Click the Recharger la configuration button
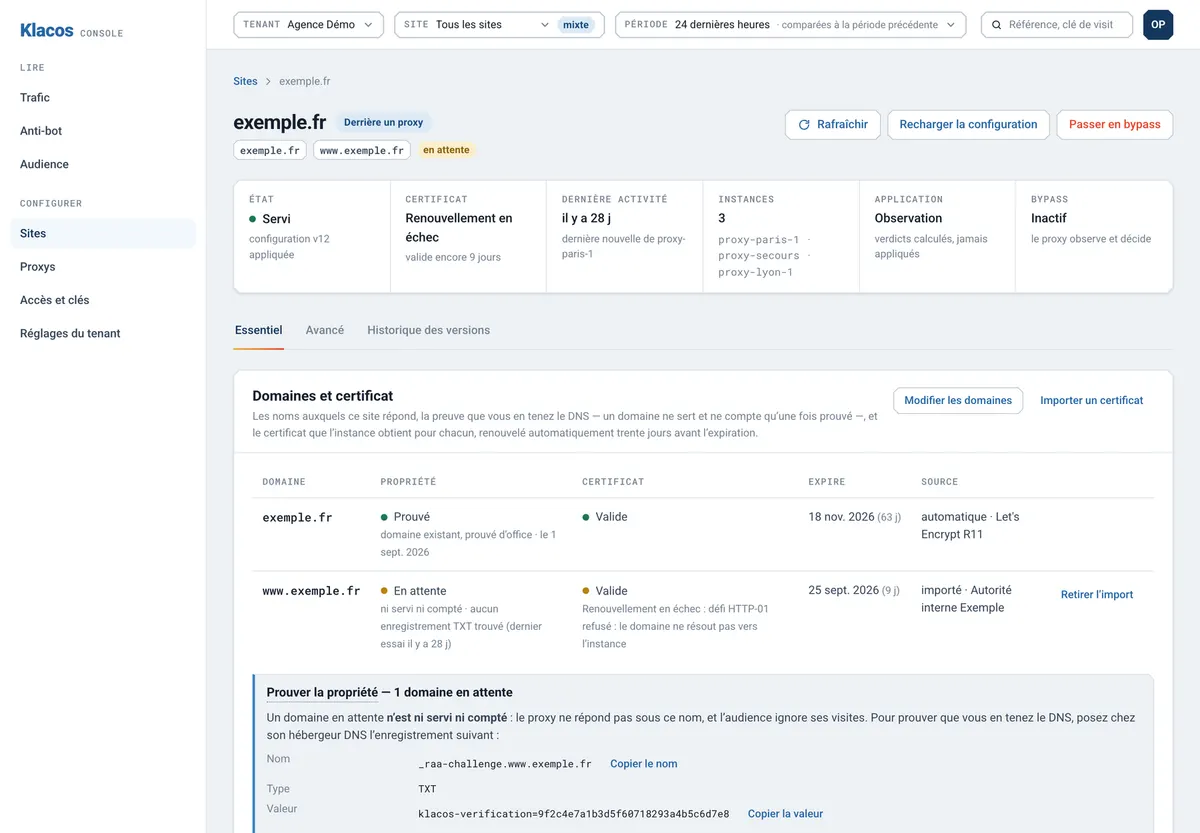This screenshot has width=1200, height=833. pyautogui.click(x=968, y=125)
